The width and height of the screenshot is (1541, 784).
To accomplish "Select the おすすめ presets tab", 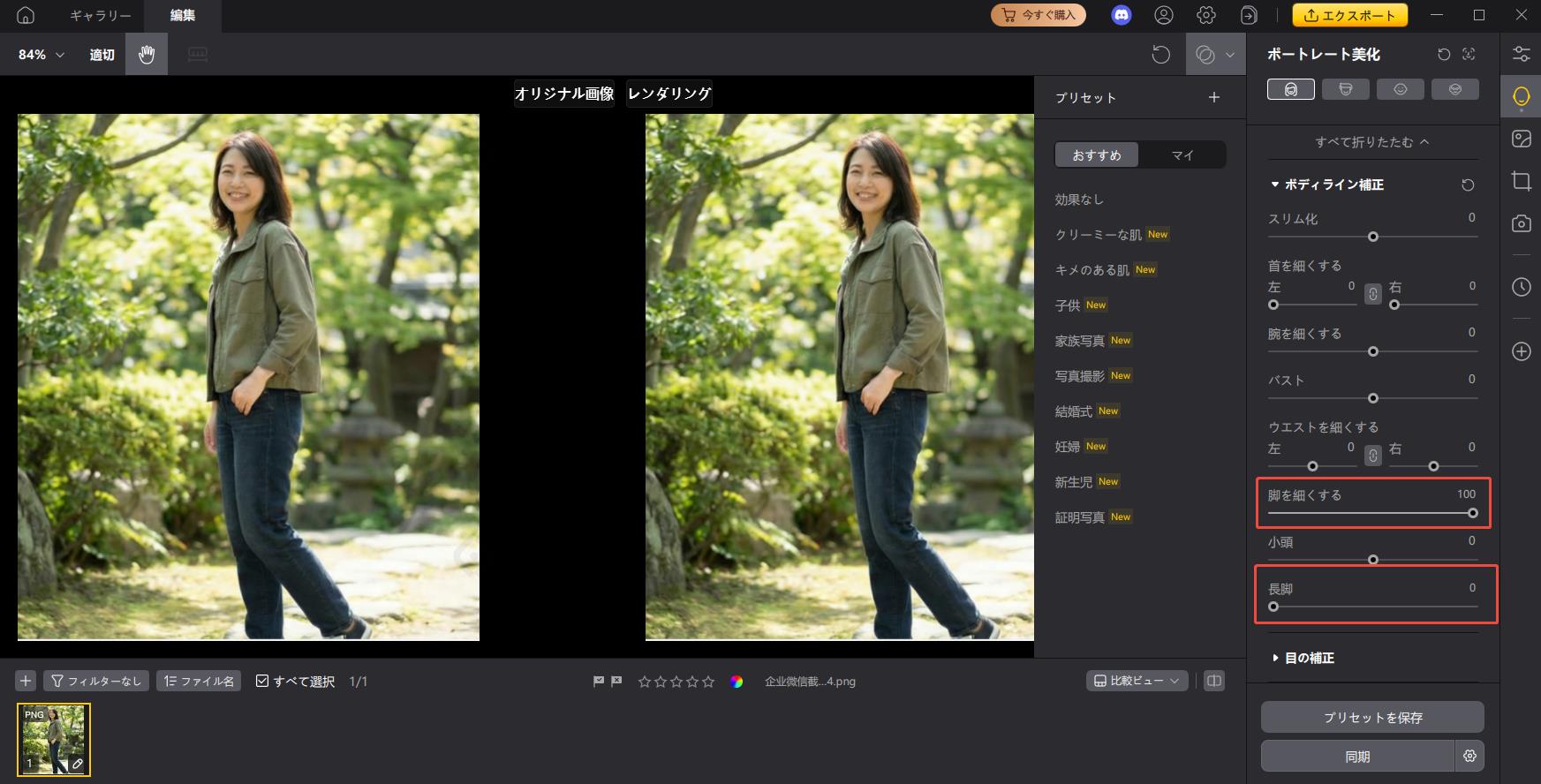I will click(1097, 155).
